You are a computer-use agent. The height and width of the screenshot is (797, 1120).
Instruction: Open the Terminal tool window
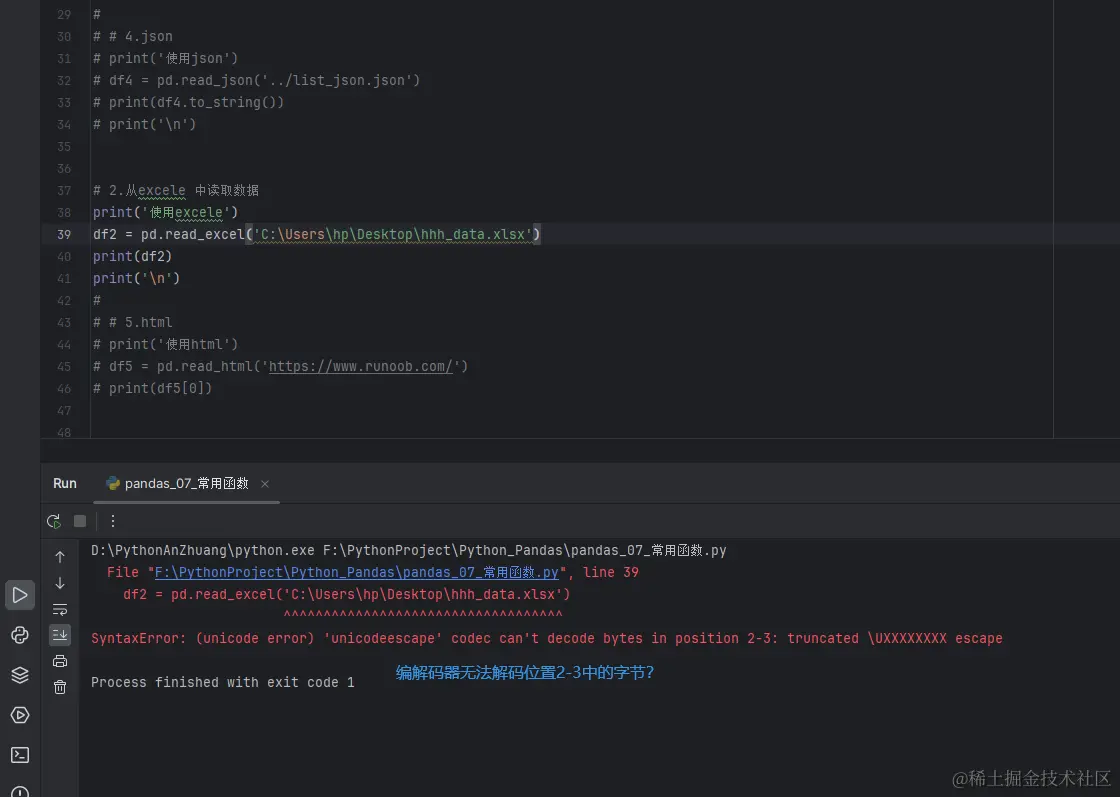click(x=20, y=755)
